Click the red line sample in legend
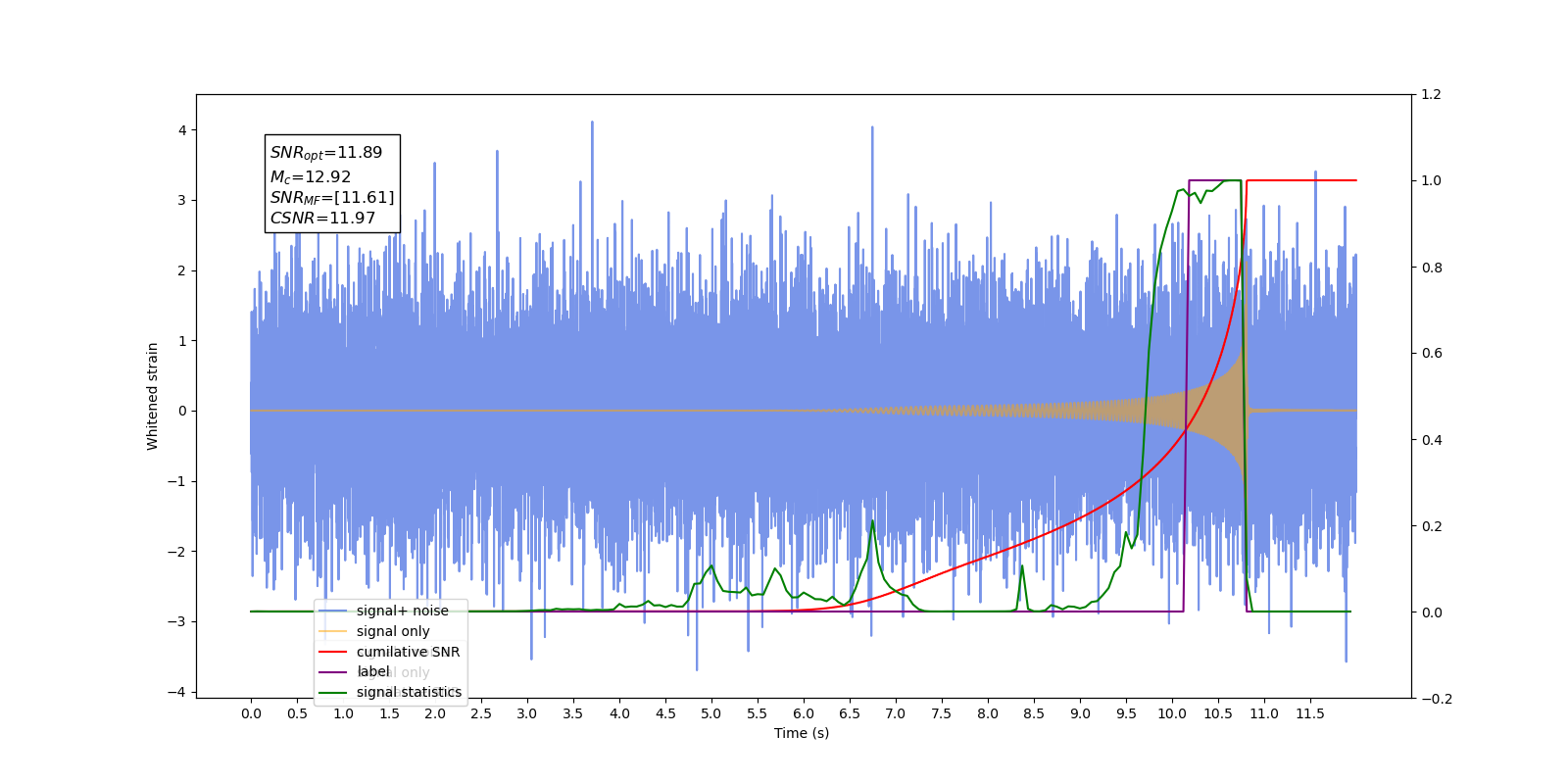The height and width of the screenshot is (784, 1568). 333,652
